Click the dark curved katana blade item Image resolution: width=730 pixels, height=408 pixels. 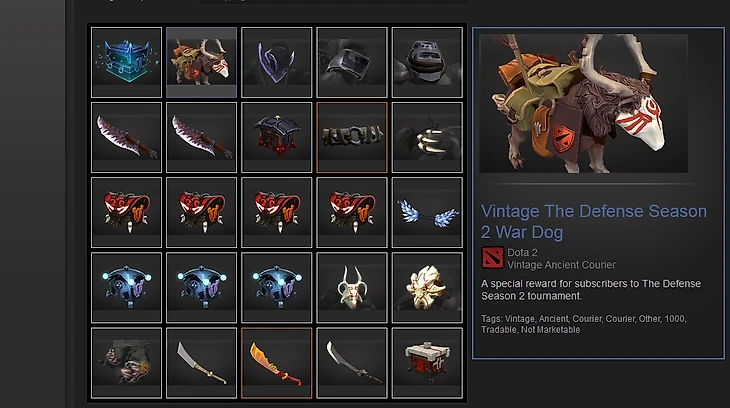point(352,363)
